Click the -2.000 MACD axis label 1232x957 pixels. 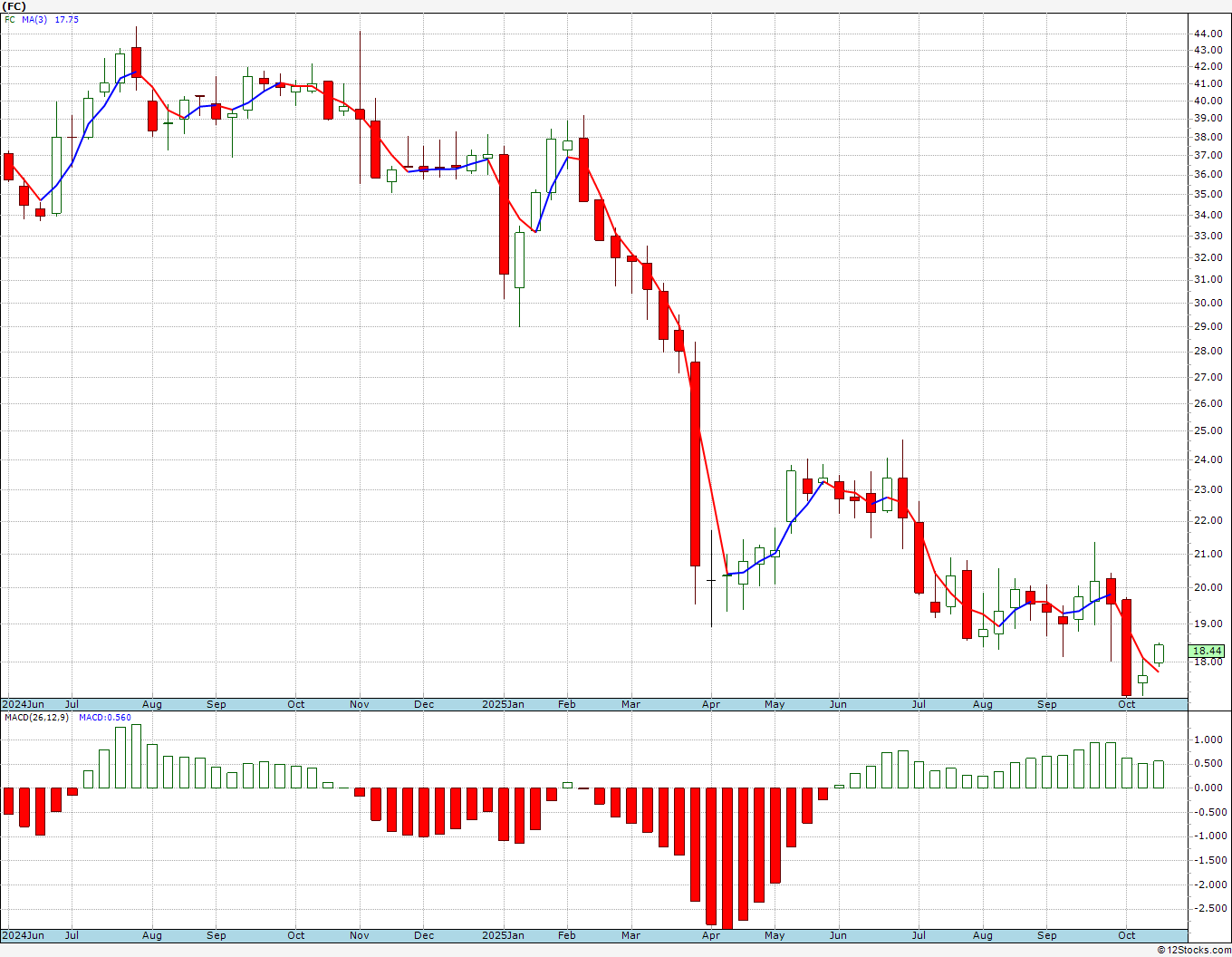coord(1208,884)
